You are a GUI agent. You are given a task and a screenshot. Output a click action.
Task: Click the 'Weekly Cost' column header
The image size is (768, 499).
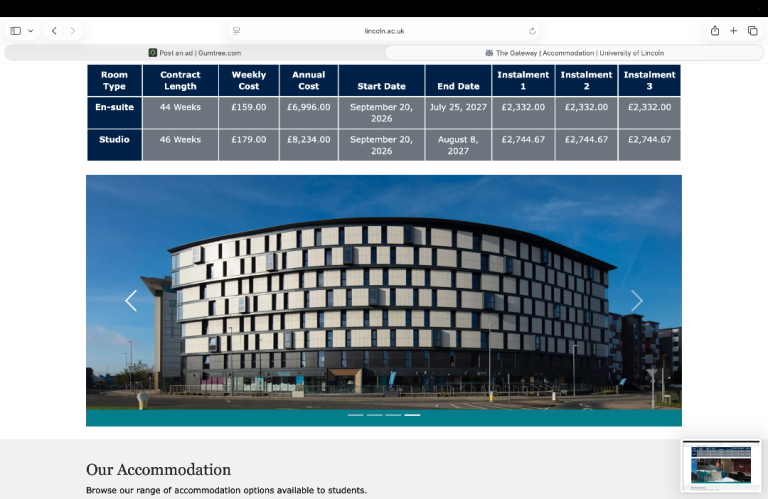[249, 80]
